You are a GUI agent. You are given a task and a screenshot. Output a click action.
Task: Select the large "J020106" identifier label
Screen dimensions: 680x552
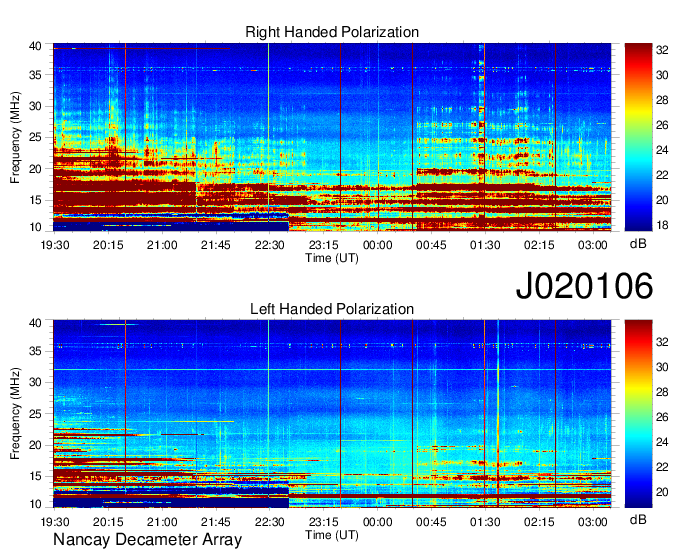click(584, 286)
